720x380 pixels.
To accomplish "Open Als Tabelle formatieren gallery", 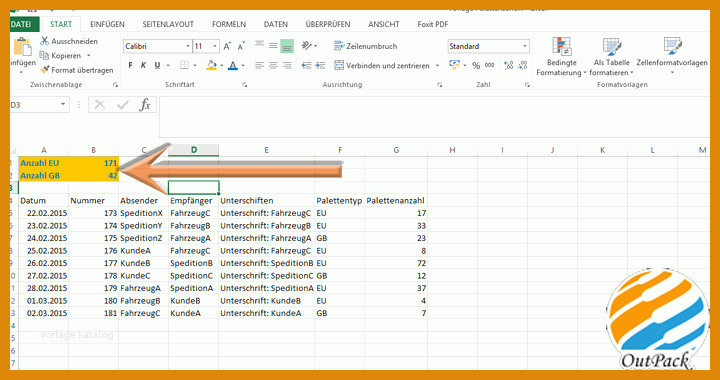I will coord(612,56).
